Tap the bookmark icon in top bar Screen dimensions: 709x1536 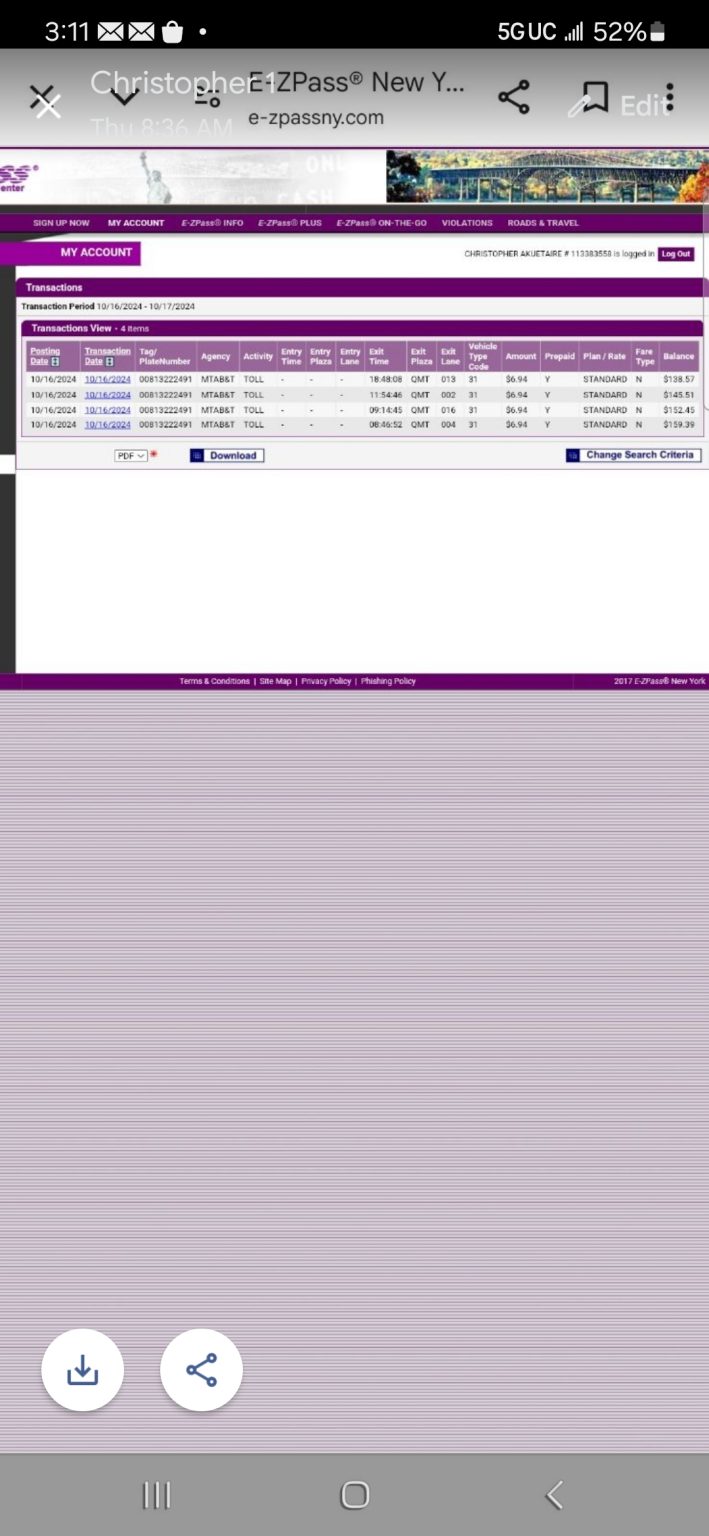[595, 97]
